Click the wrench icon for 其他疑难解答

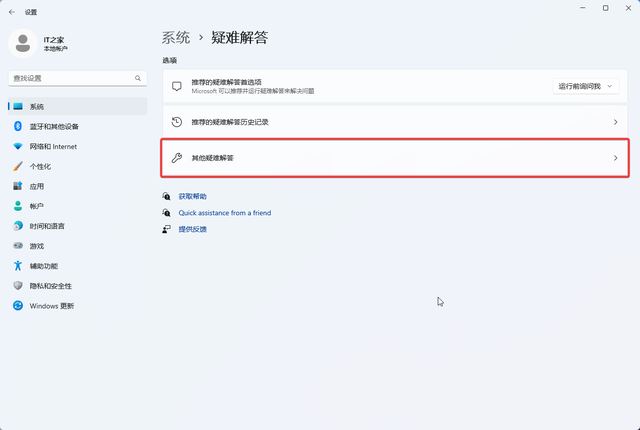click(x=177, y=158)
